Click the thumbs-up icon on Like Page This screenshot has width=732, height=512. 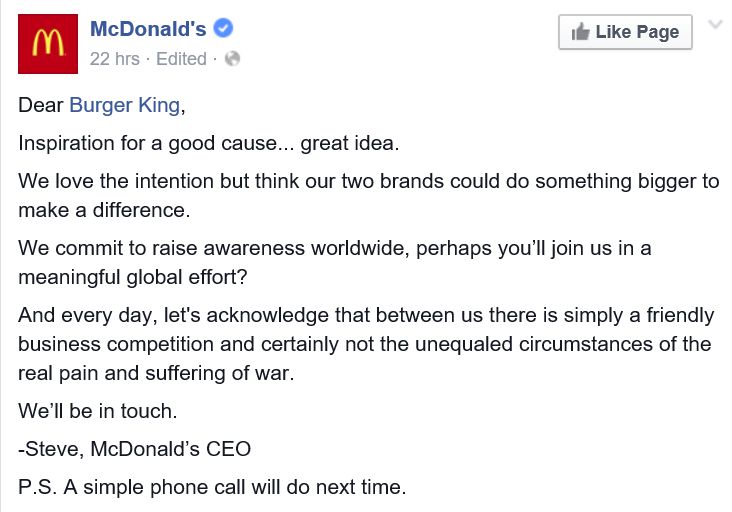point(580,32)
